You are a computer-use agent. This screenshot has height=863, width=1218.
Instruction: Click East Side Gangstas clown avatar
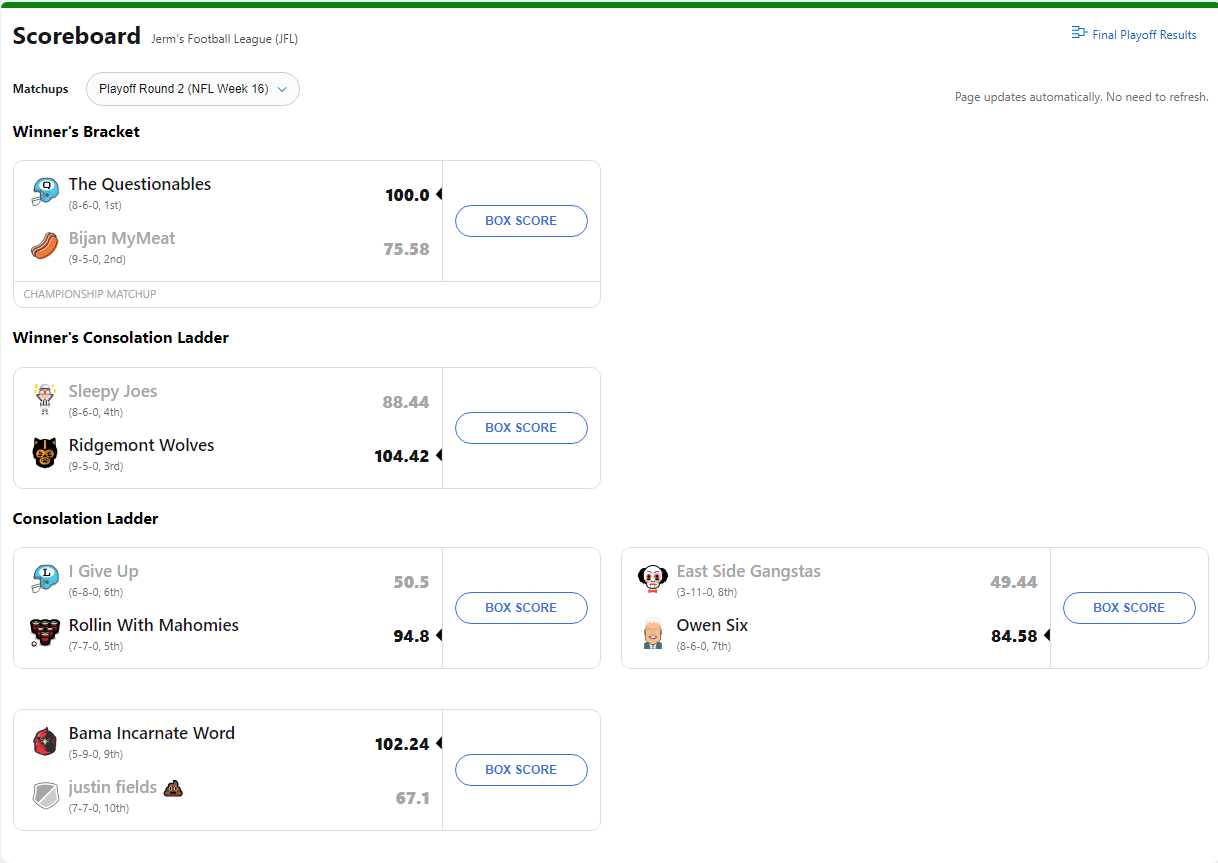tap(652, 579)
